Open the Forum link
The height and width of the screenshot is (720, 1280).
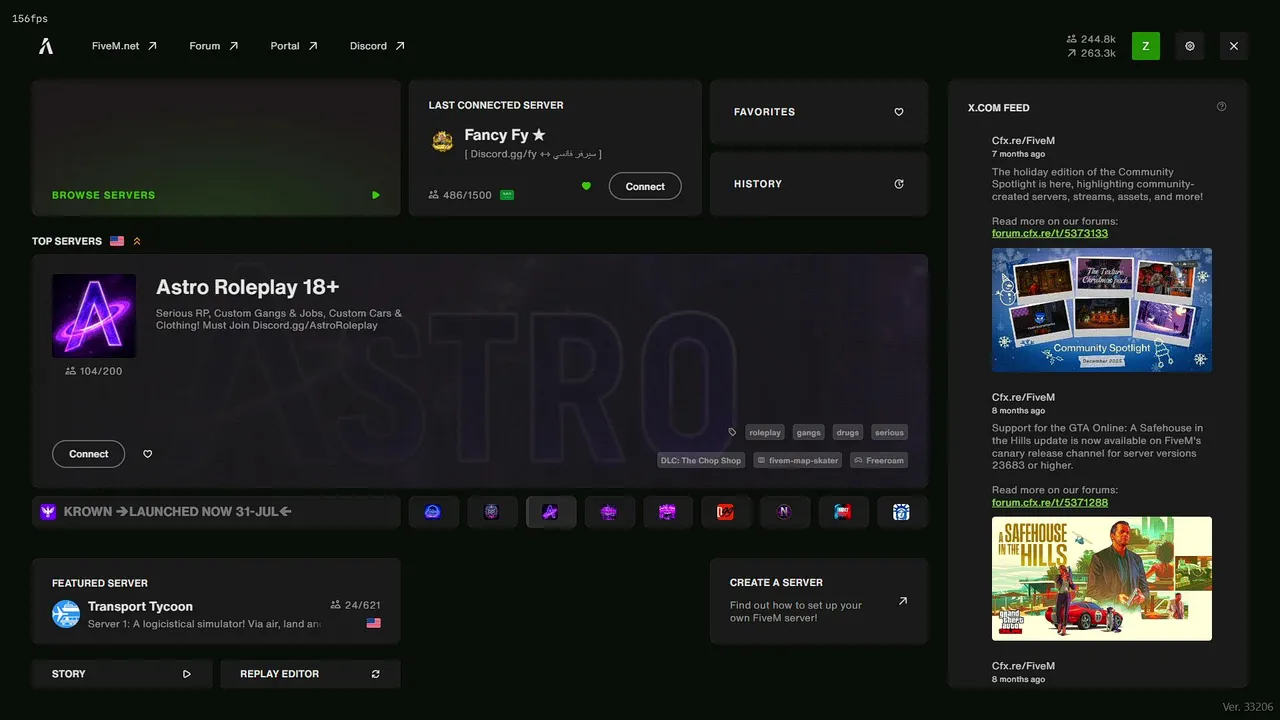pos(214,46)
